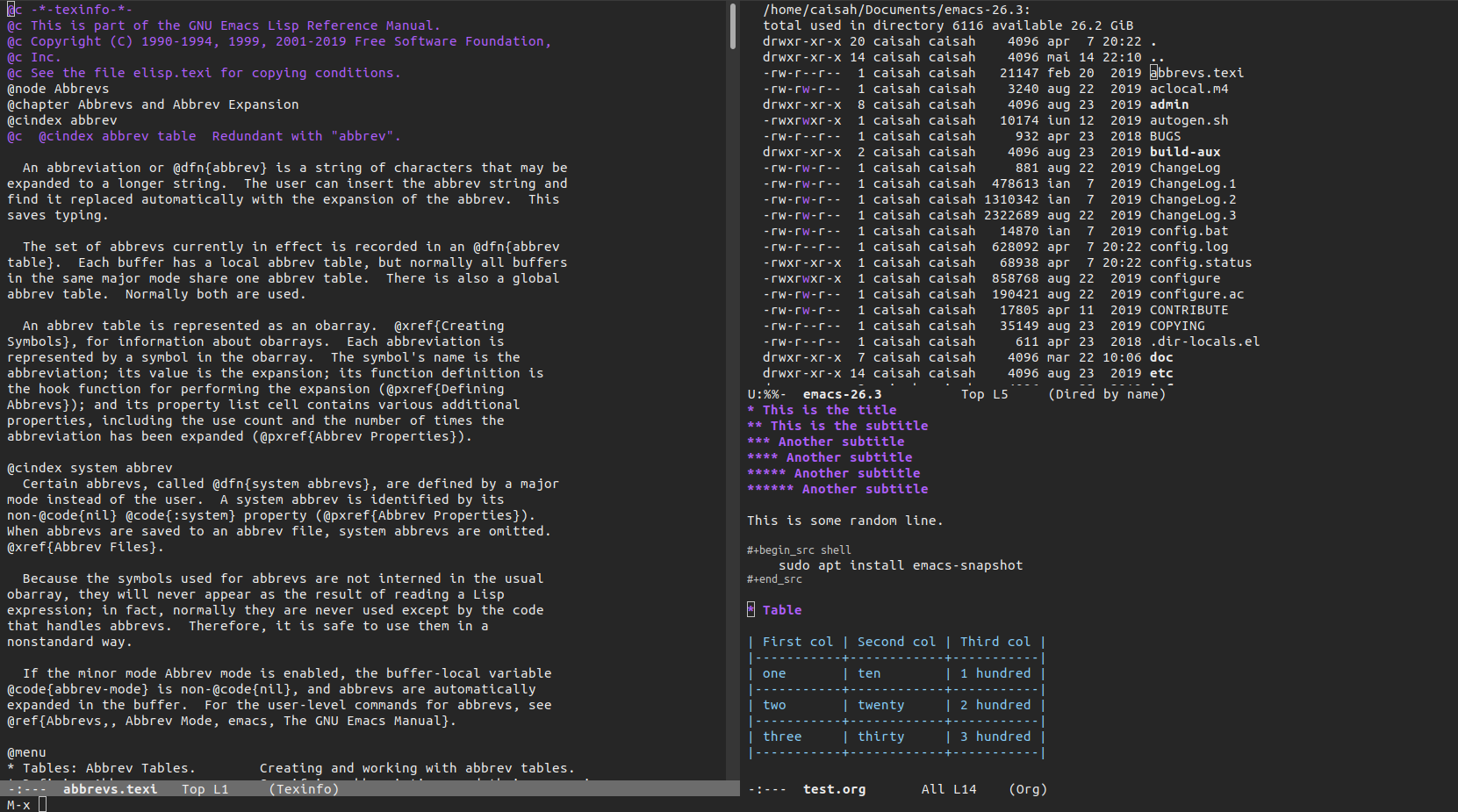
Task: Fold the '**** Another subtitle' heading
Action: point(830,457)
